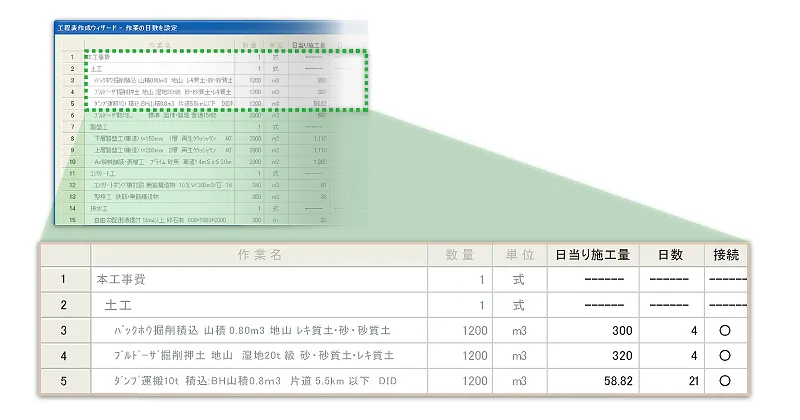
Task: Edit the 58.82 daily work amount cell
Action: pos(592,381)
